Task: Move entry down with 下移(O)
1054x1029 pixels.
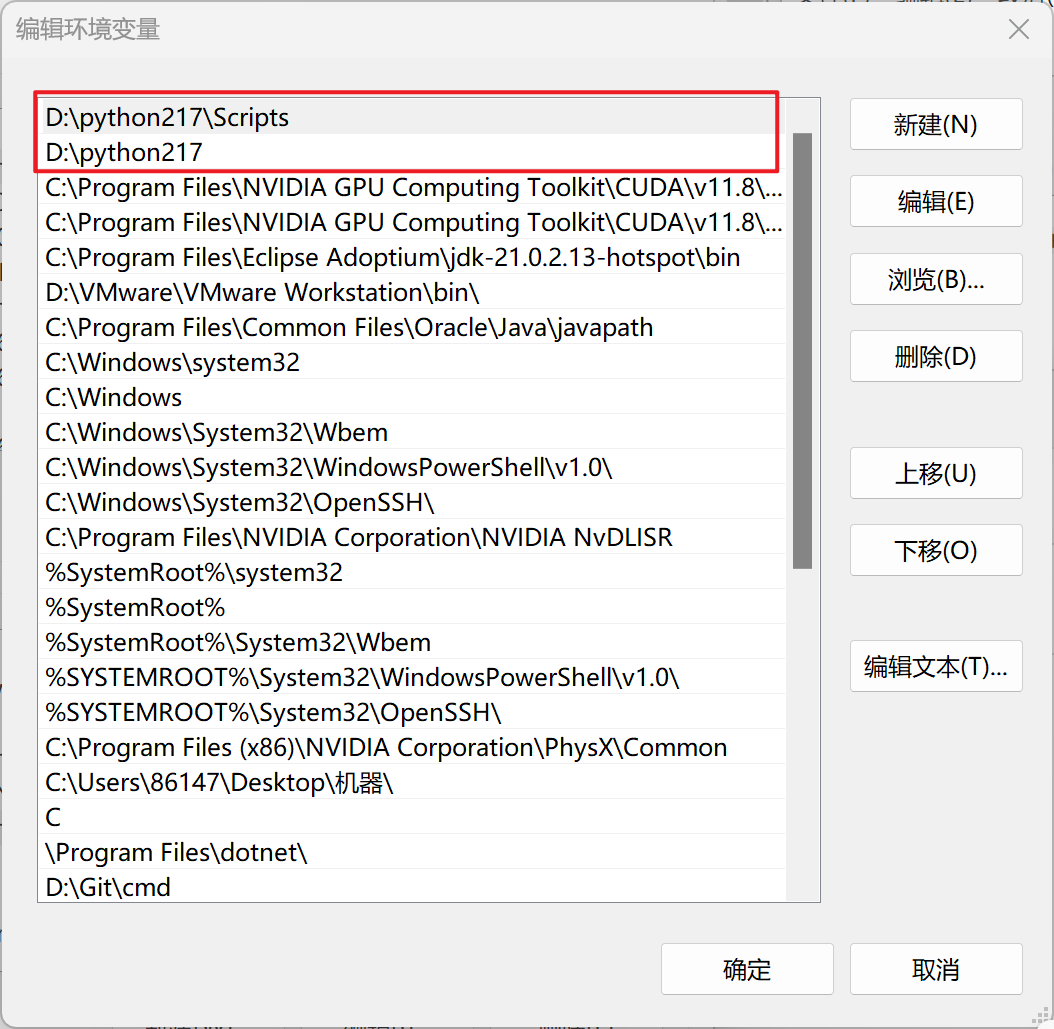Action: (935, 551)
